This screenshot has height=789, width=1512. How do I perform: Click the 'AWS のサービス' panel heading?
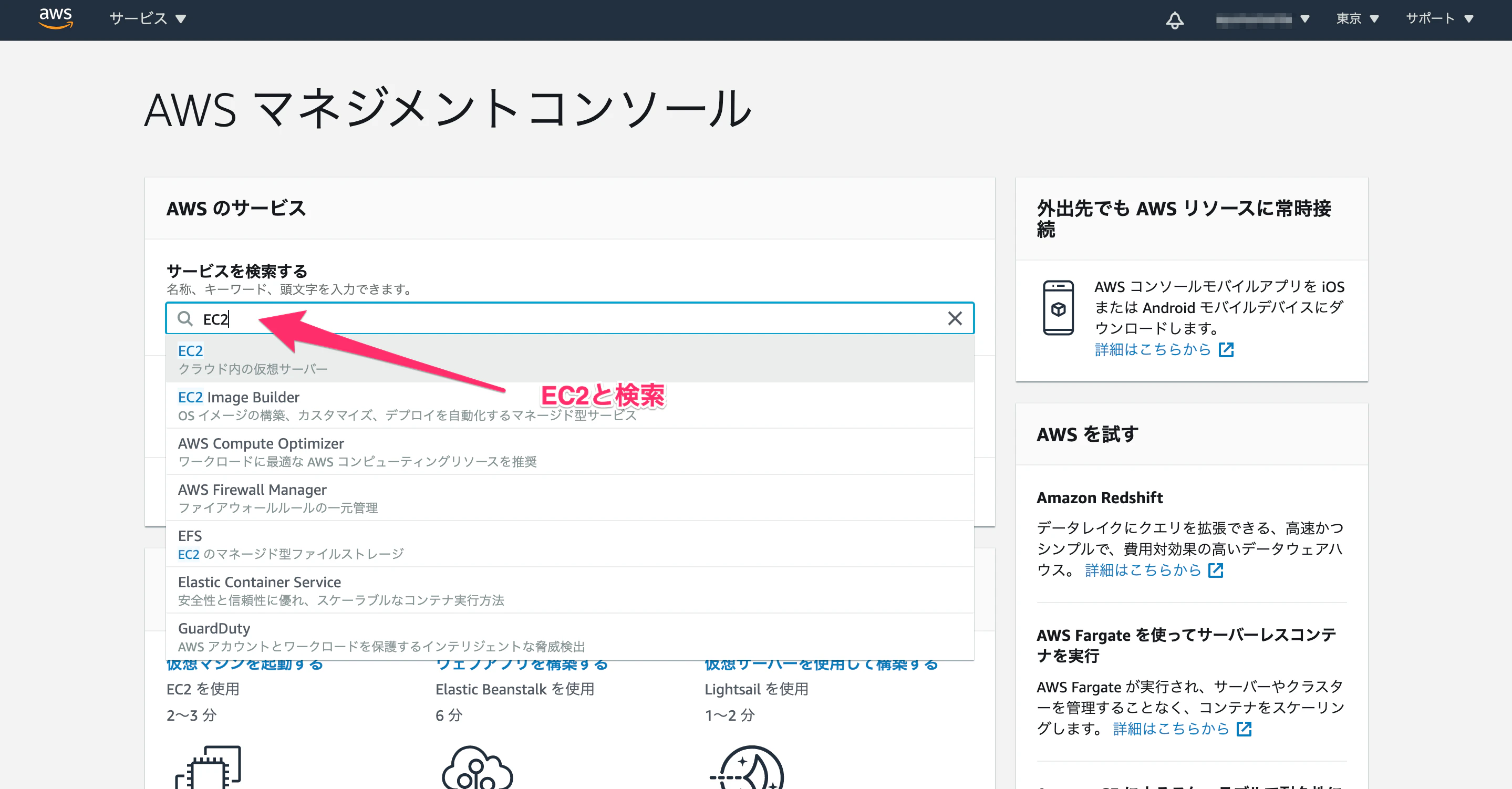[236, 209]
